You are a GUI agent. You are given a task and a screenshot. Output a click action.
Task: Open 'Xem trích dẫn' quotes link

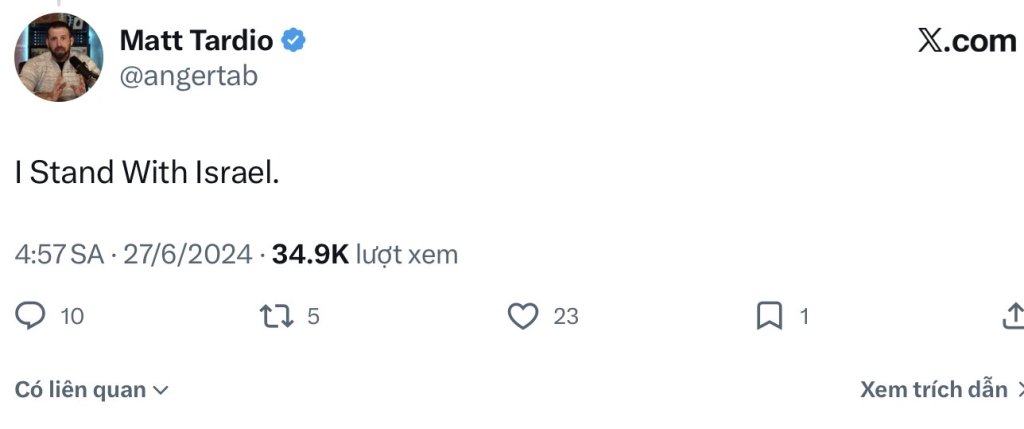tap(933, 390)
